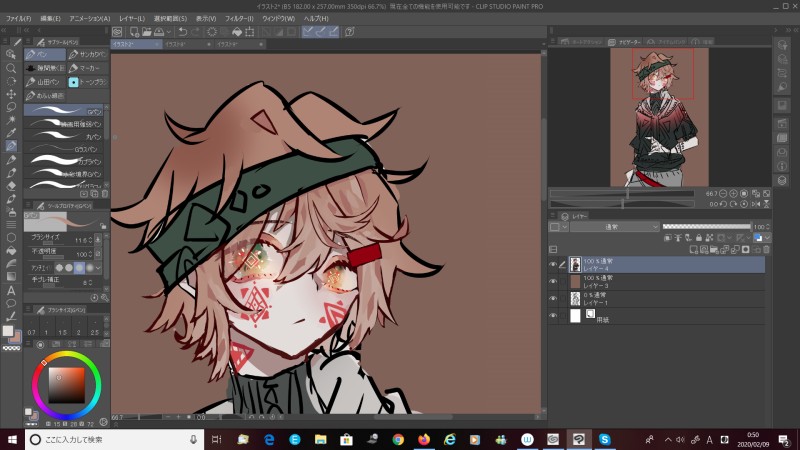This screenshot has height=450, width=800.
Task: Select the Move layer tool
Action: pyautogui.click(x=11, y=94)
